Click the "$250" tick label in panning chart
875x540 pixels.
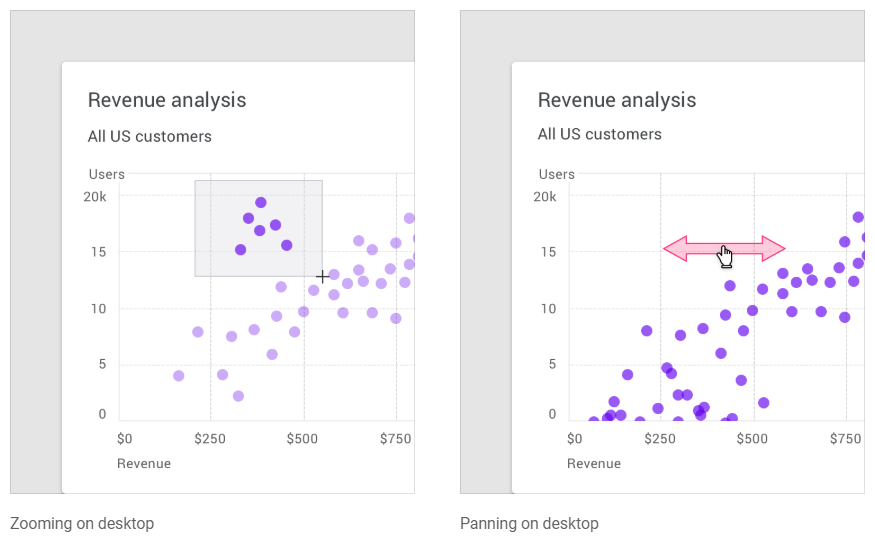click(659, 438)
